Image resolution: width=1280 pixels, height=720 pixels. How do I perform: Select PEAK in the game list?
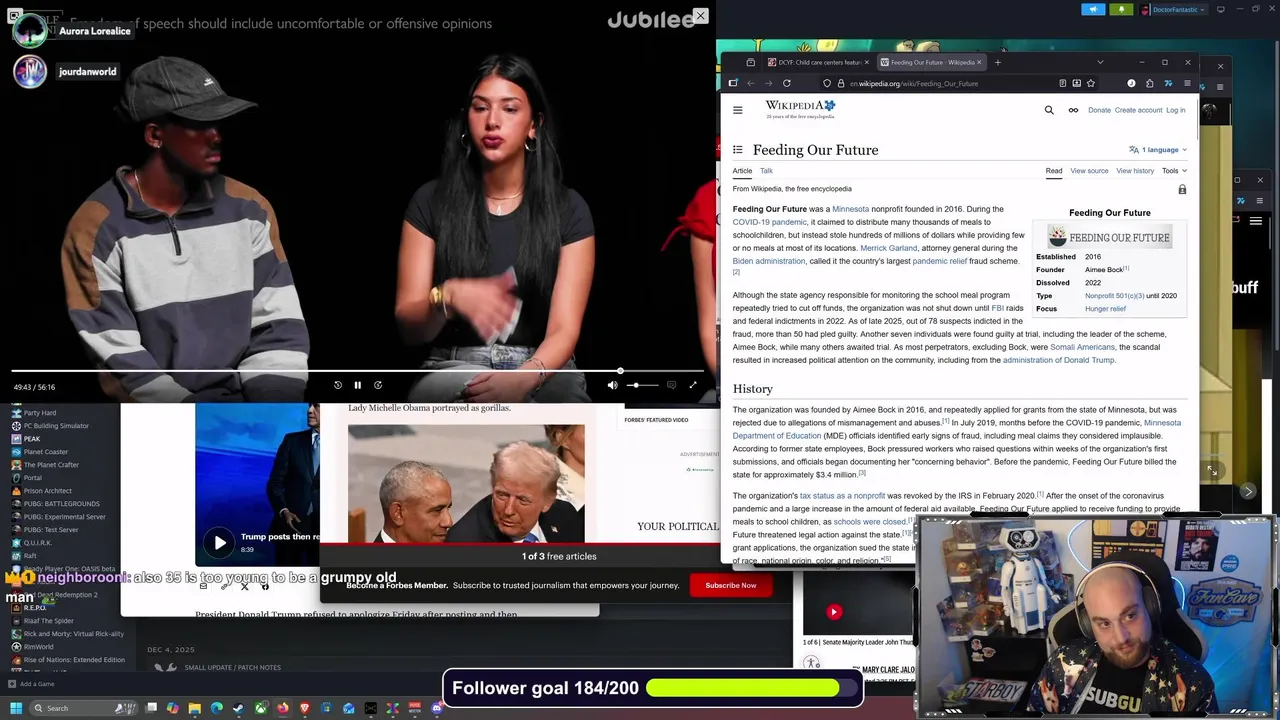(32, 439)
